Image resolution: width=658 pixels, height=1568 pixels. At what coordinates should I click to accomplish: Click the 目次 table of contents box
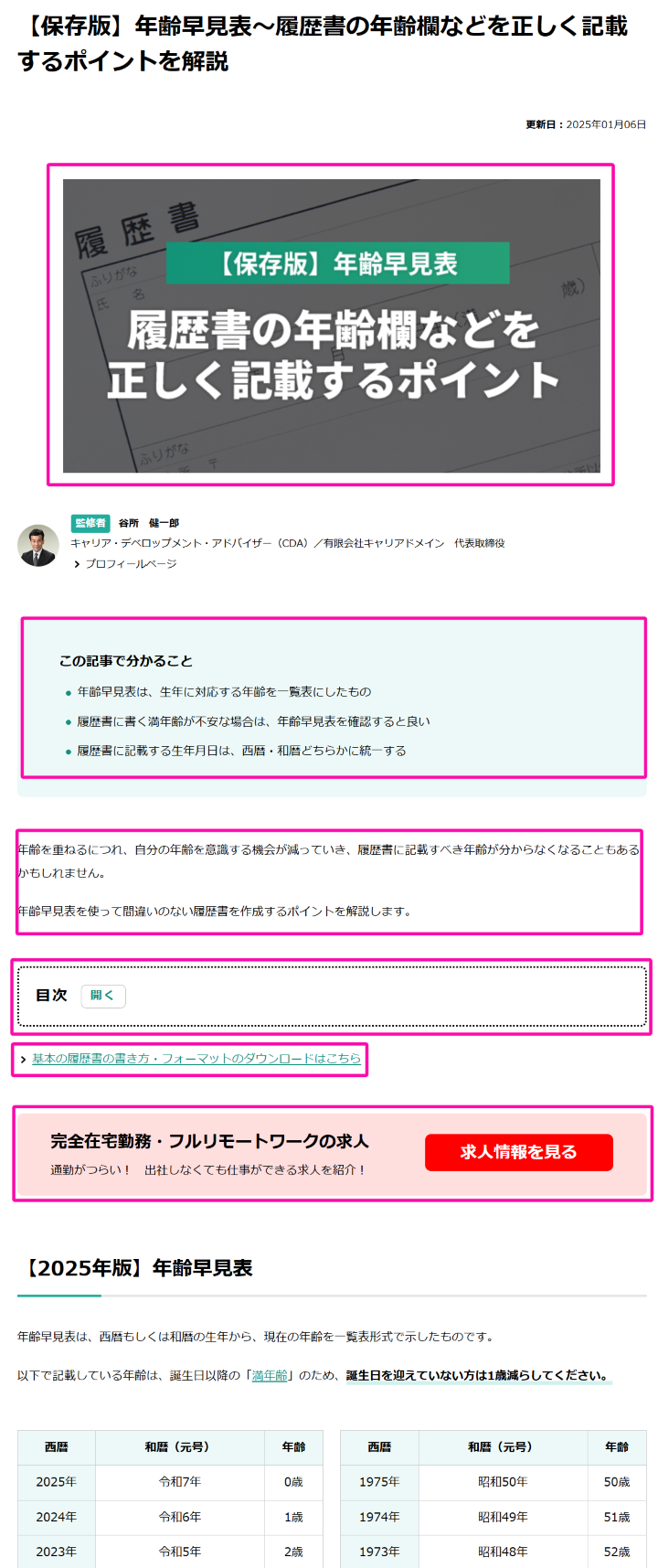point(332,997)
